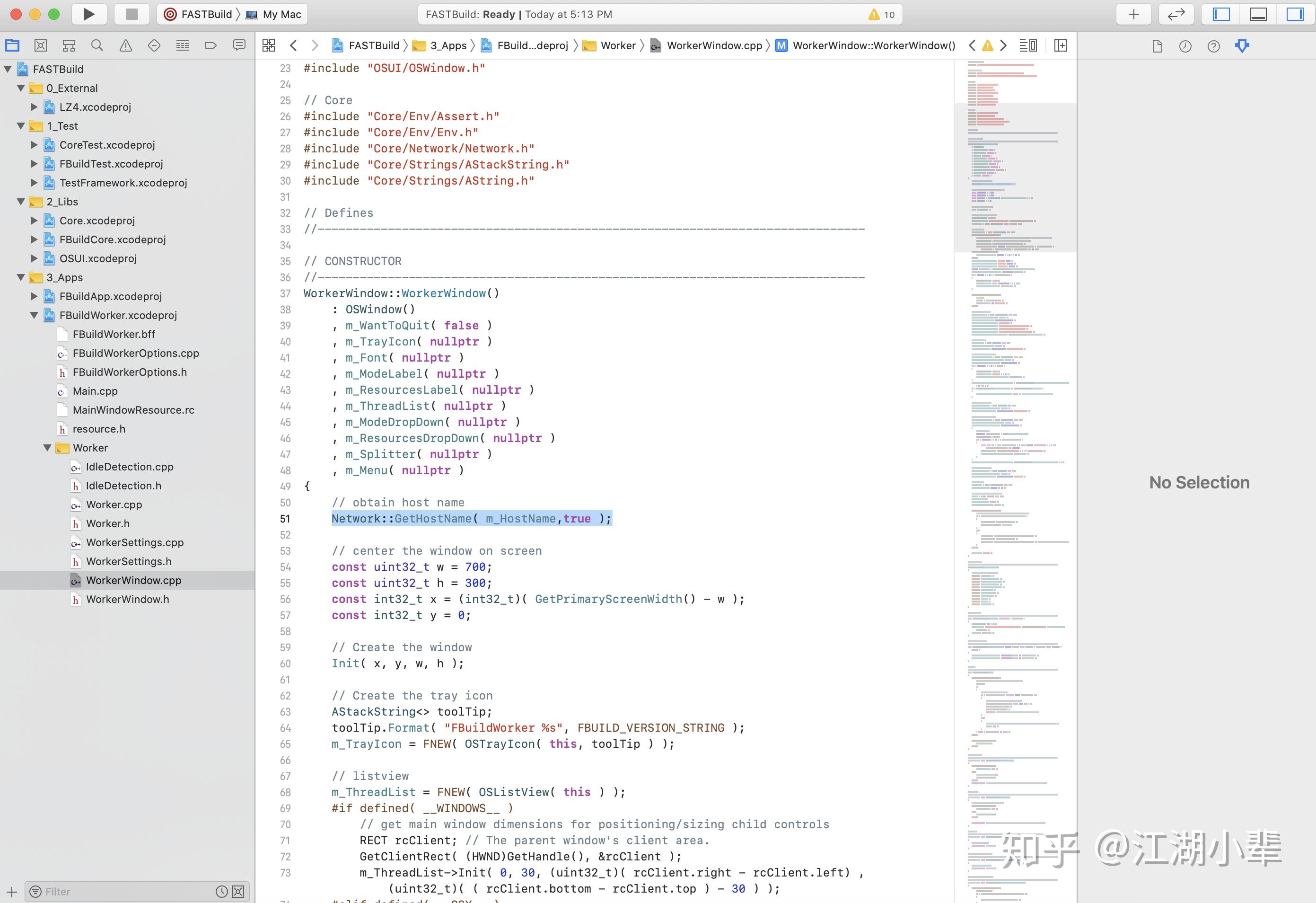Click Worker in the jump bar
Image resolution: width=1316 pixels, height=903 pixels.
click(x=617, y=45)
